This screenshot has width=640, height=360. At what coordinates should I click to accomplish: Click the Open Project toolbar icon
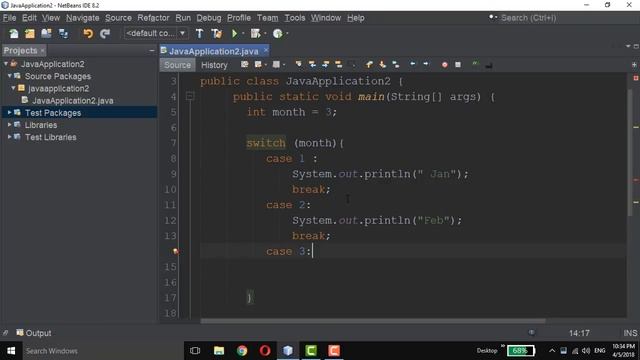[46, 33]
